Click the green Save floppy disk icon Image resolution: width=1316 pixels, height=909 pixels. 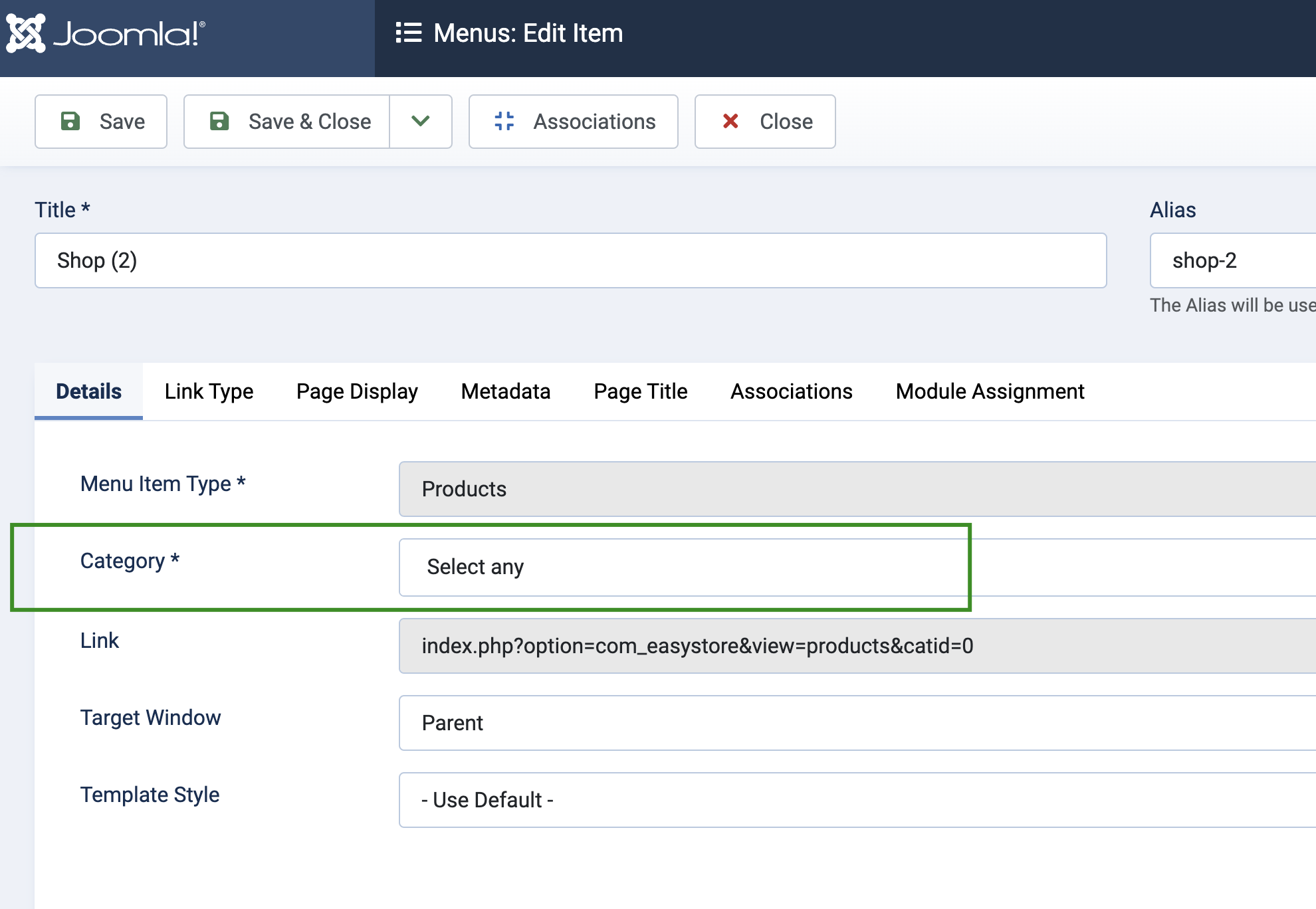click(x=70, y=122)
